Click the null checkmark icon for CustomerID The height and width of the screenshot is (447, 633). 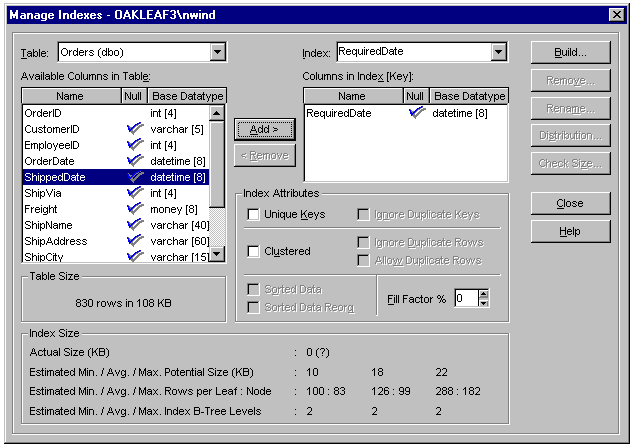[x=135, y=129]
